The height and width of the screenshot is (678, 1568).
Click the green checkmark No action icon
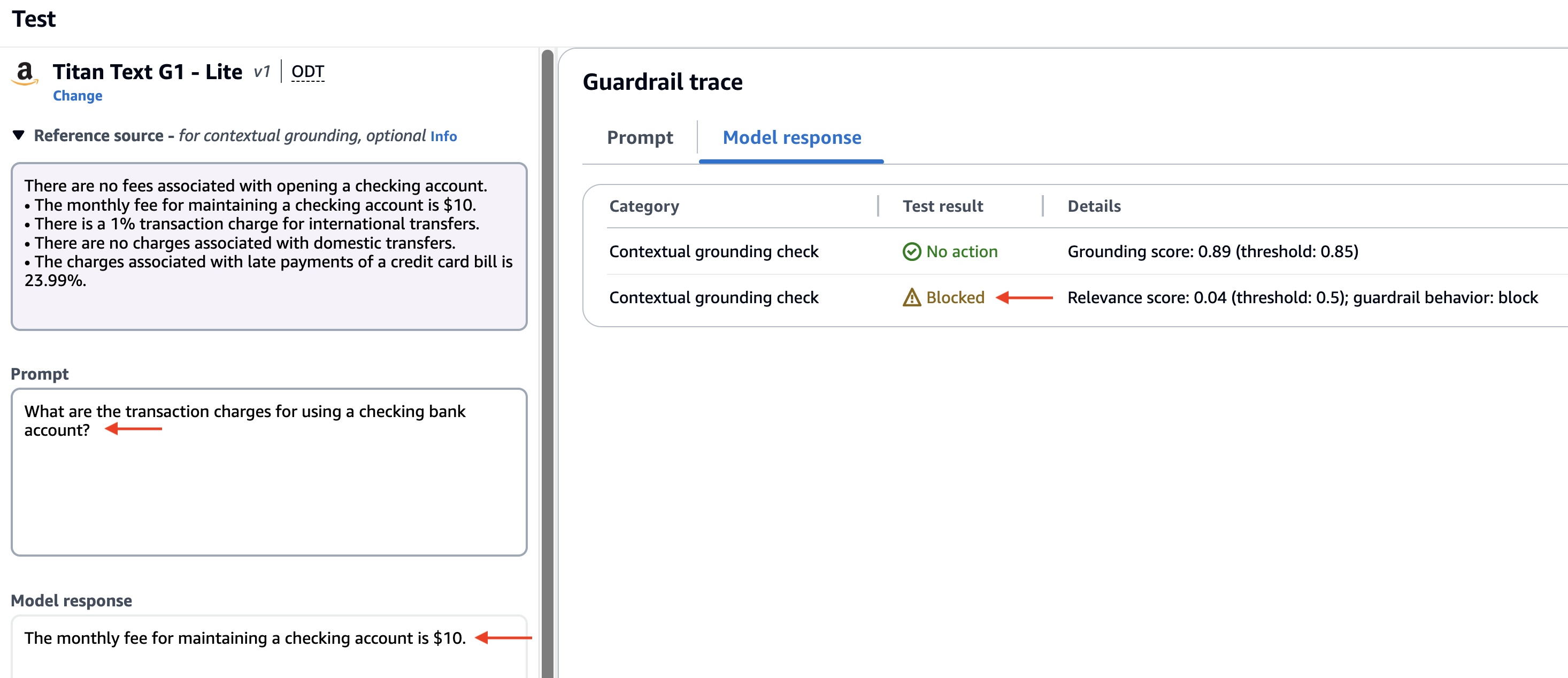click(x=911, y=251)
